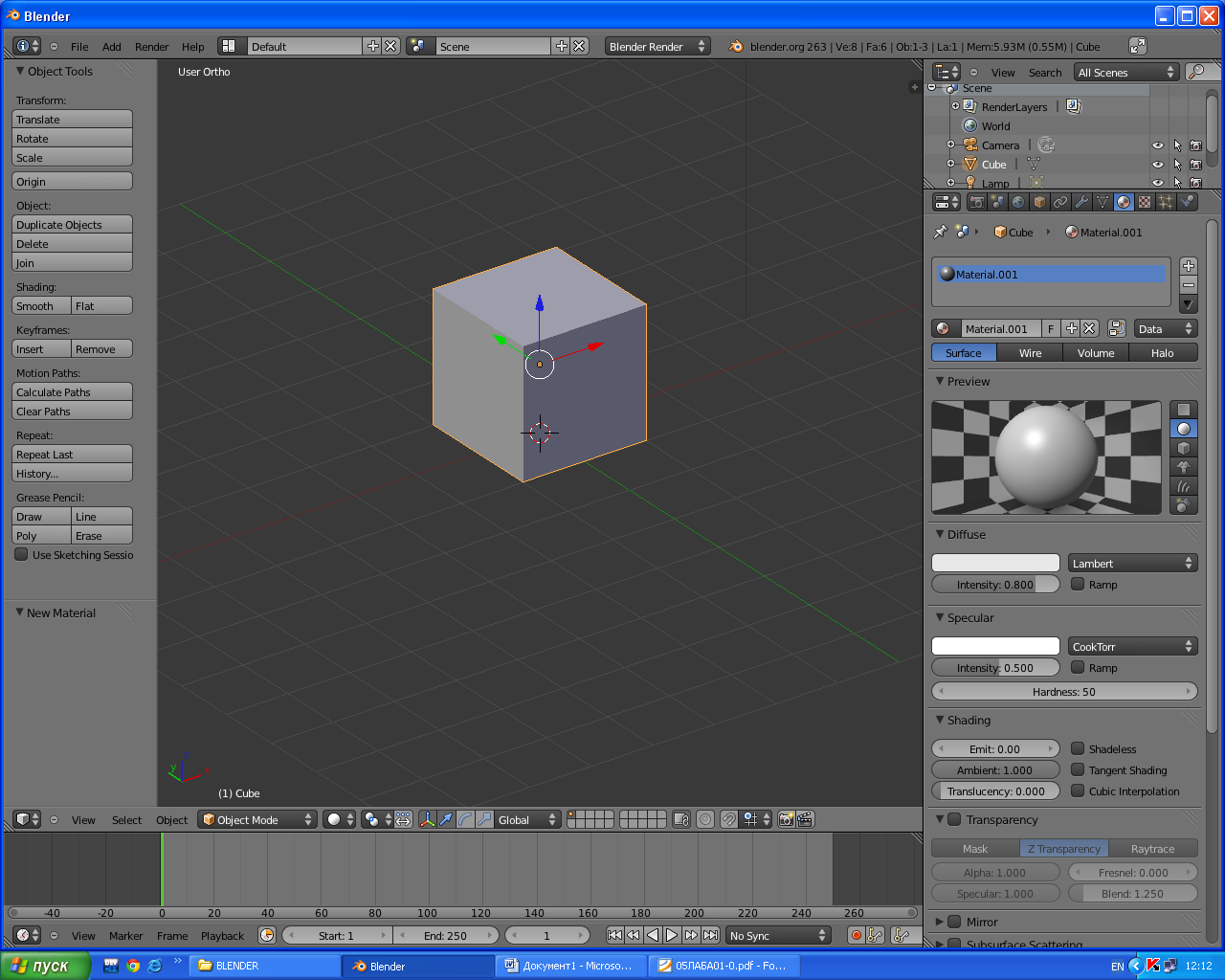Select the scale manipulator icon
The height and width of the screenshot is (980, 1225).
(x=484, y=819)
